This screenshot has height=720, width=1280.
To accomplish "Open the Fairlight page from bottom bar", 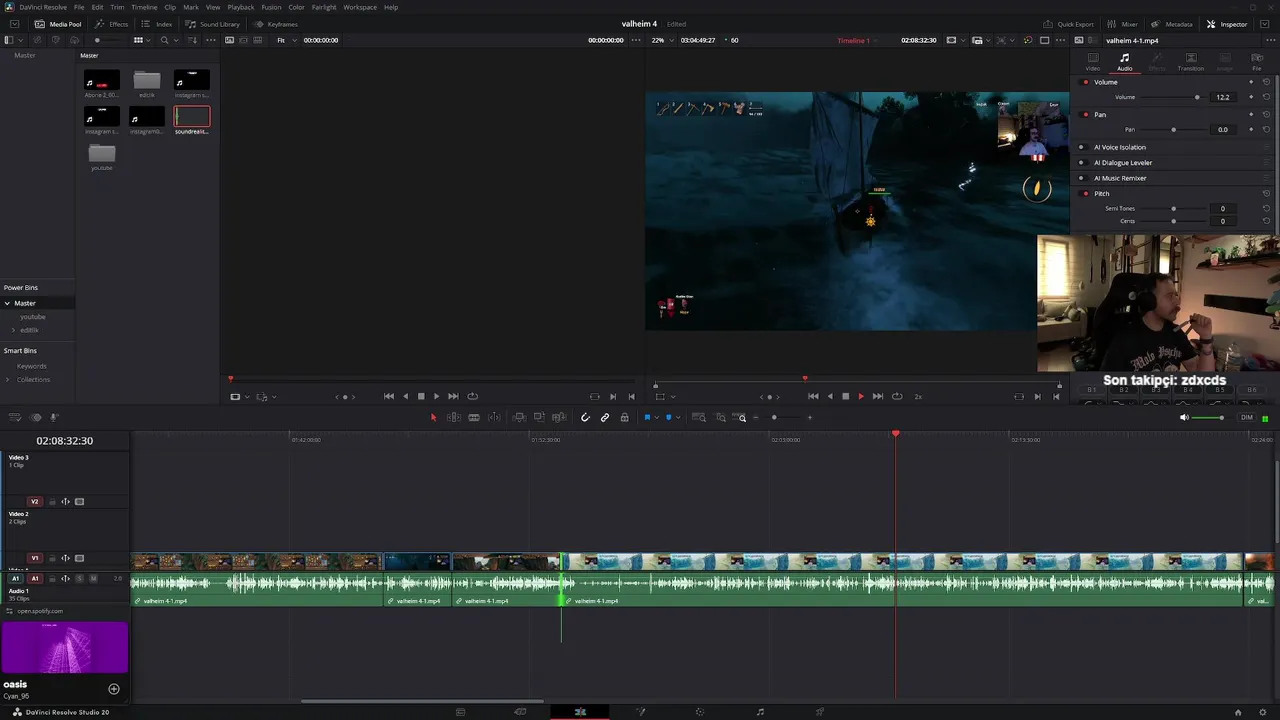I will point(760,712).
